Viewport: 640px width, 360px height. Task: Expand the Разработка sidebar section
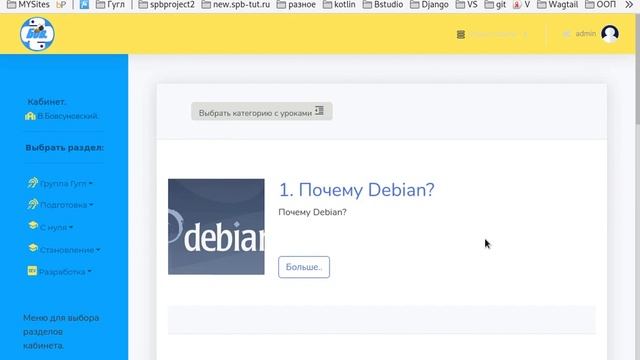click(x=60, y=271)
